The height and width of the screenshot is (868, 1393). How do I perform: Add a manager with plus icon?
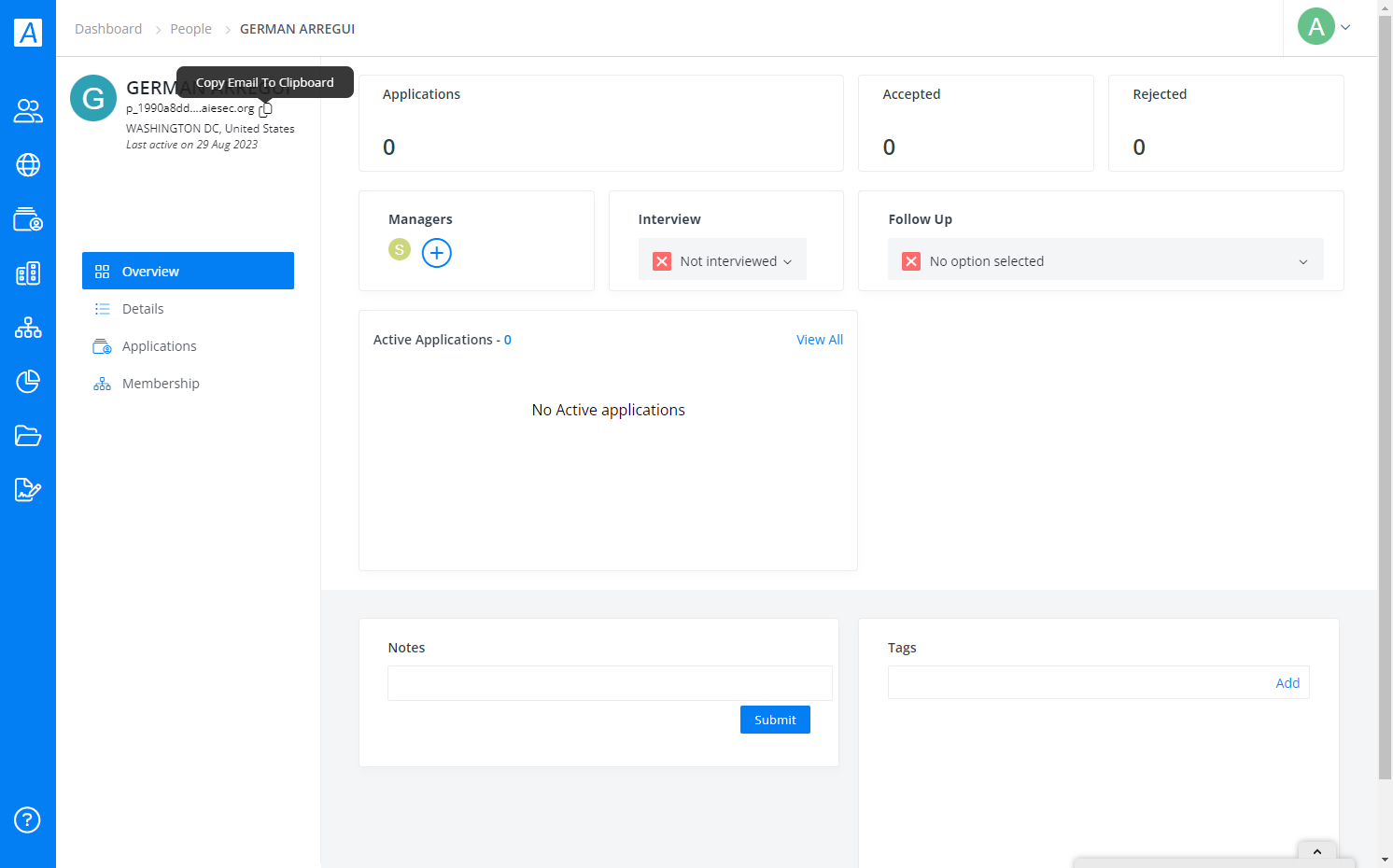pyautogui.click(x=437, y=253)
